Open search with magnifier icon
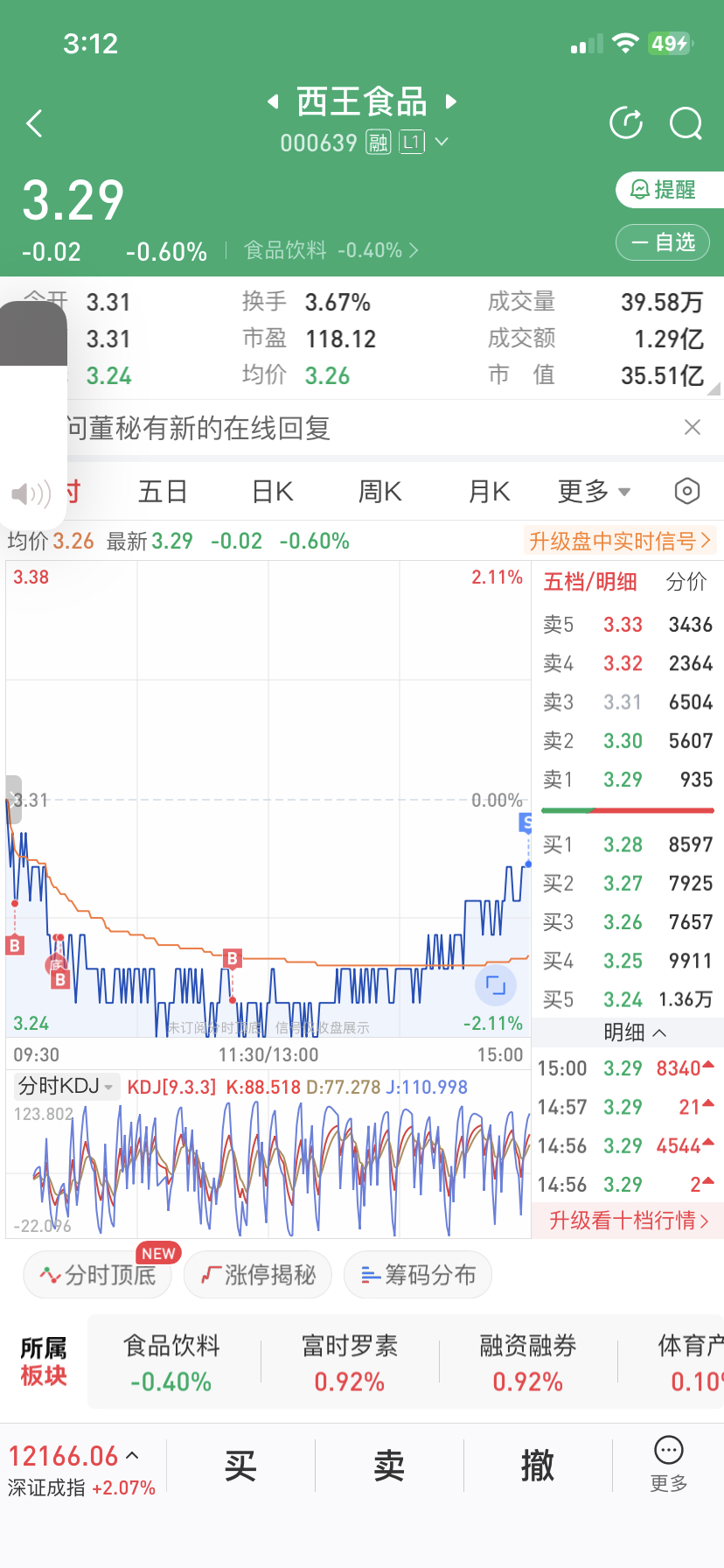 tap(686, 123)
